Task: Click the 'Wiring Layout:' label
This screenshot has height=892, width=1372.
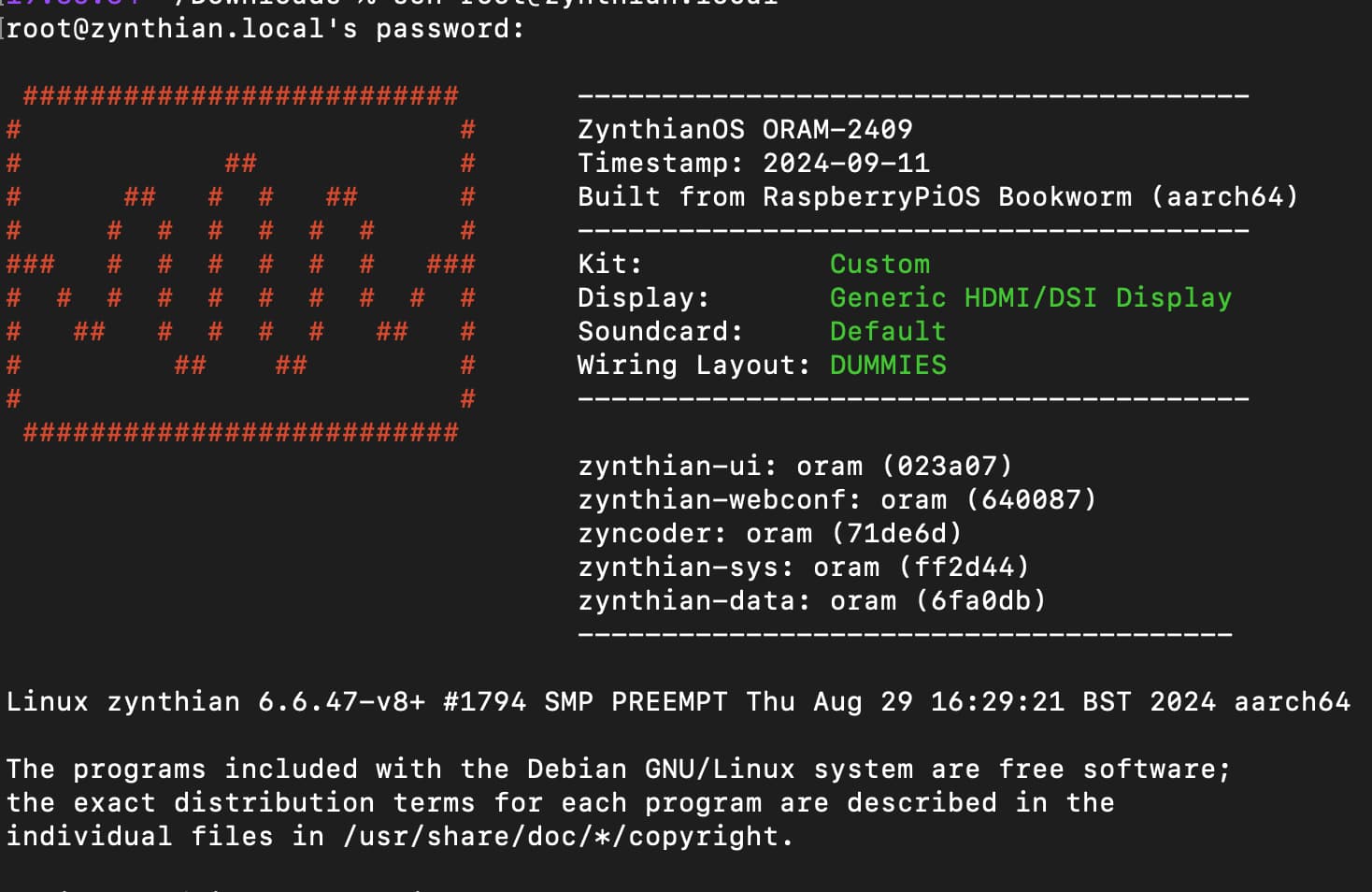Action: (x=694, y=365)
